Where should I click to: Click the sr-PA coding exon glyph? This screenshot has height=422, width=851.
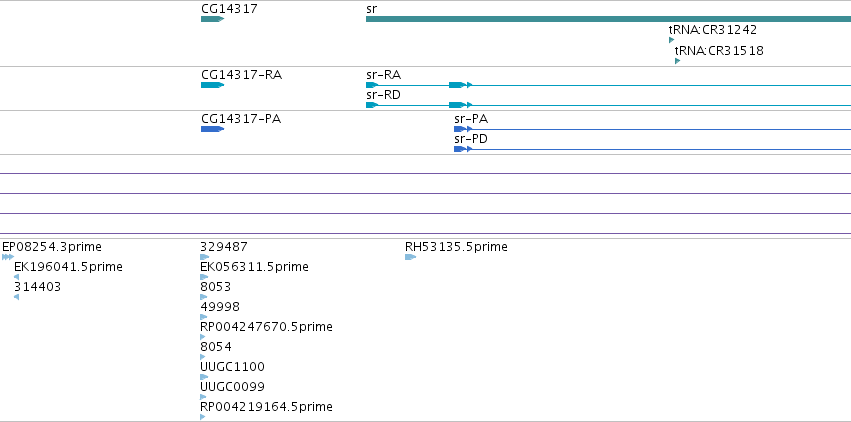(460, 129)
